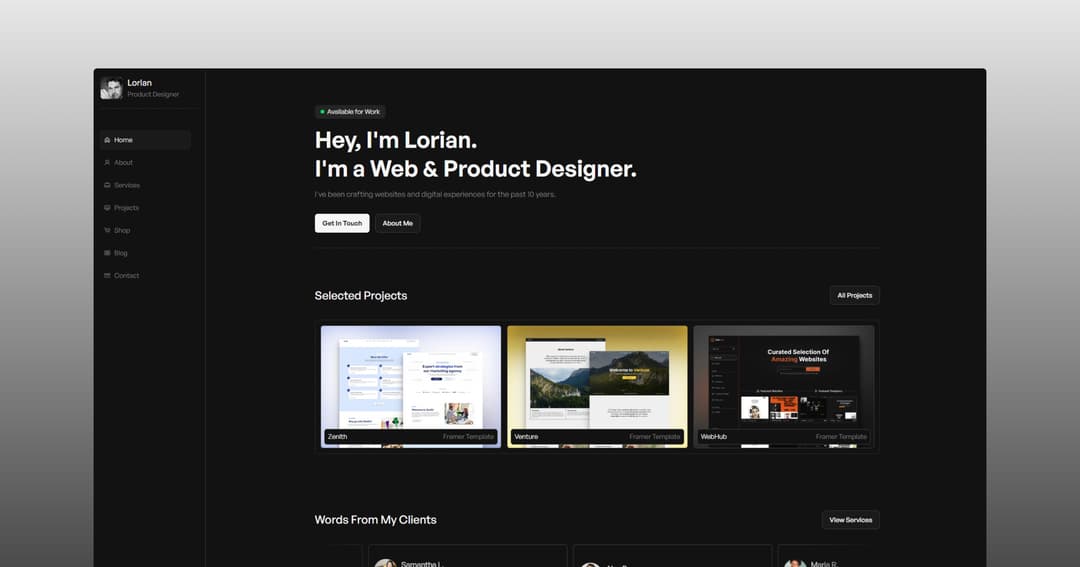The width and height of the screenshot is (1080, 567).
Task: Click the Words From My Clients heading
Action: click(x=375, y=520)
